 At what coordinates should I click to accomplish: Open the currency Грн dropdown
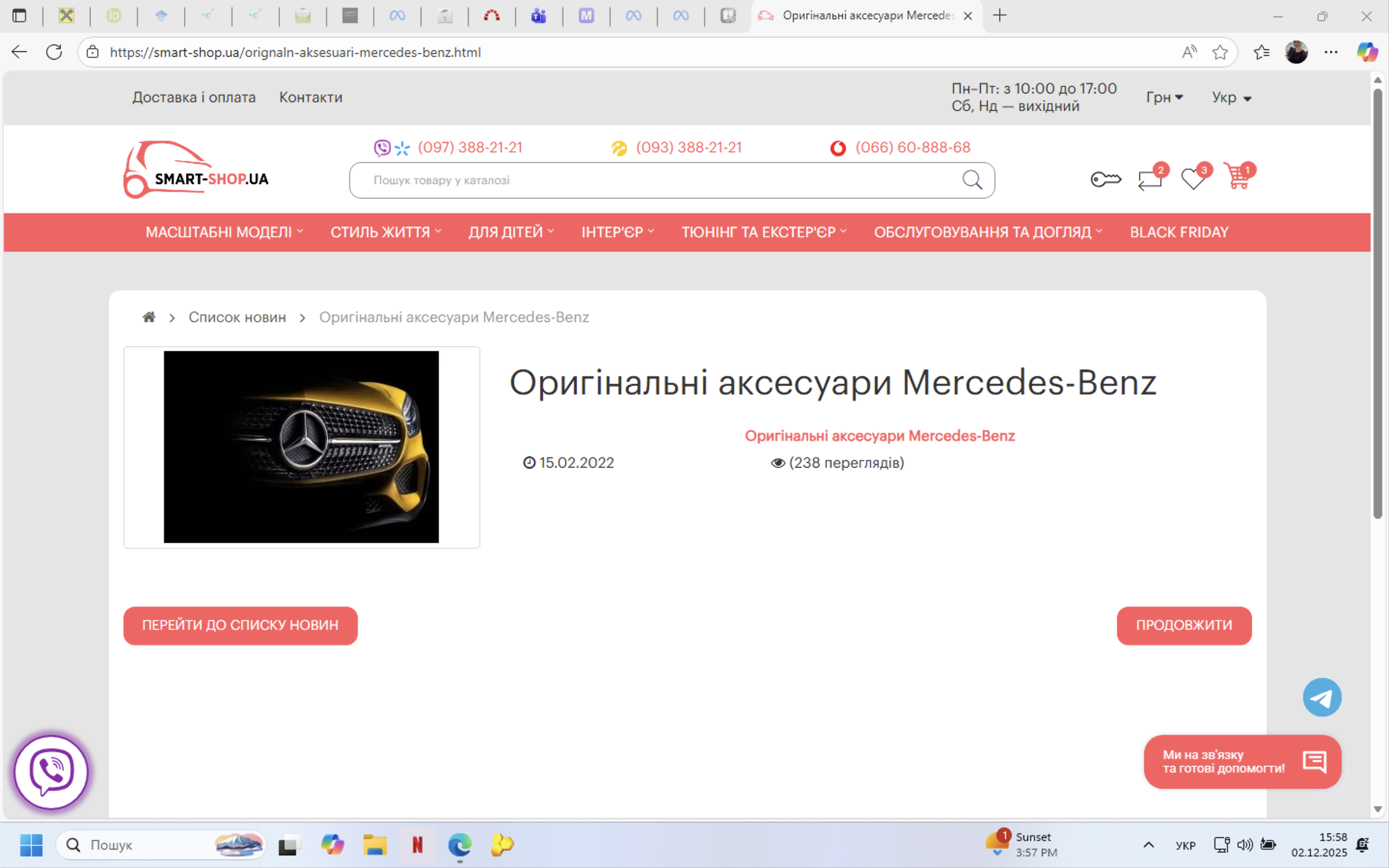1164,97
